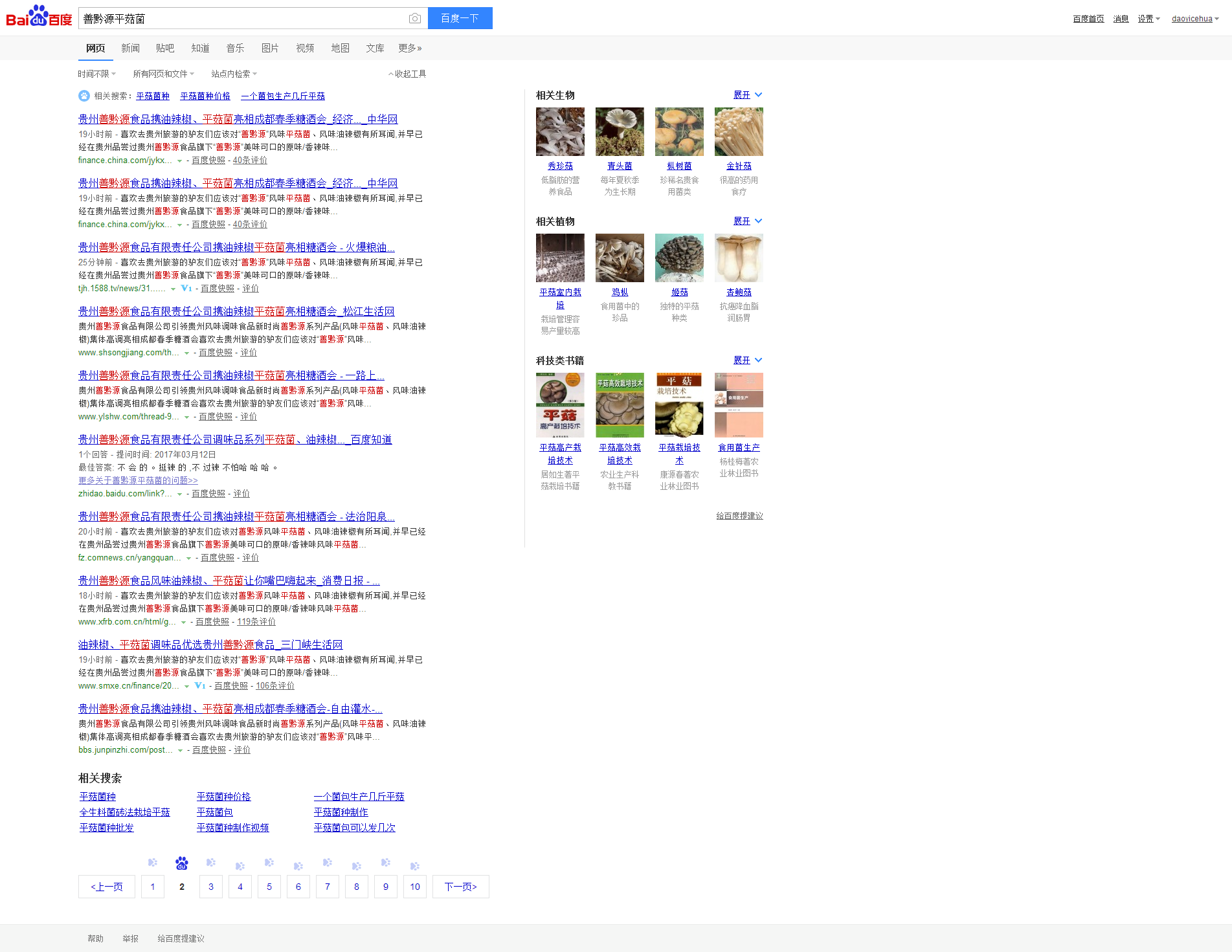Open 杏鲍菇 thumbnail image
The height and width of the screenshot is (952, 1232).
pyautogui.click(x=739, y=258)
